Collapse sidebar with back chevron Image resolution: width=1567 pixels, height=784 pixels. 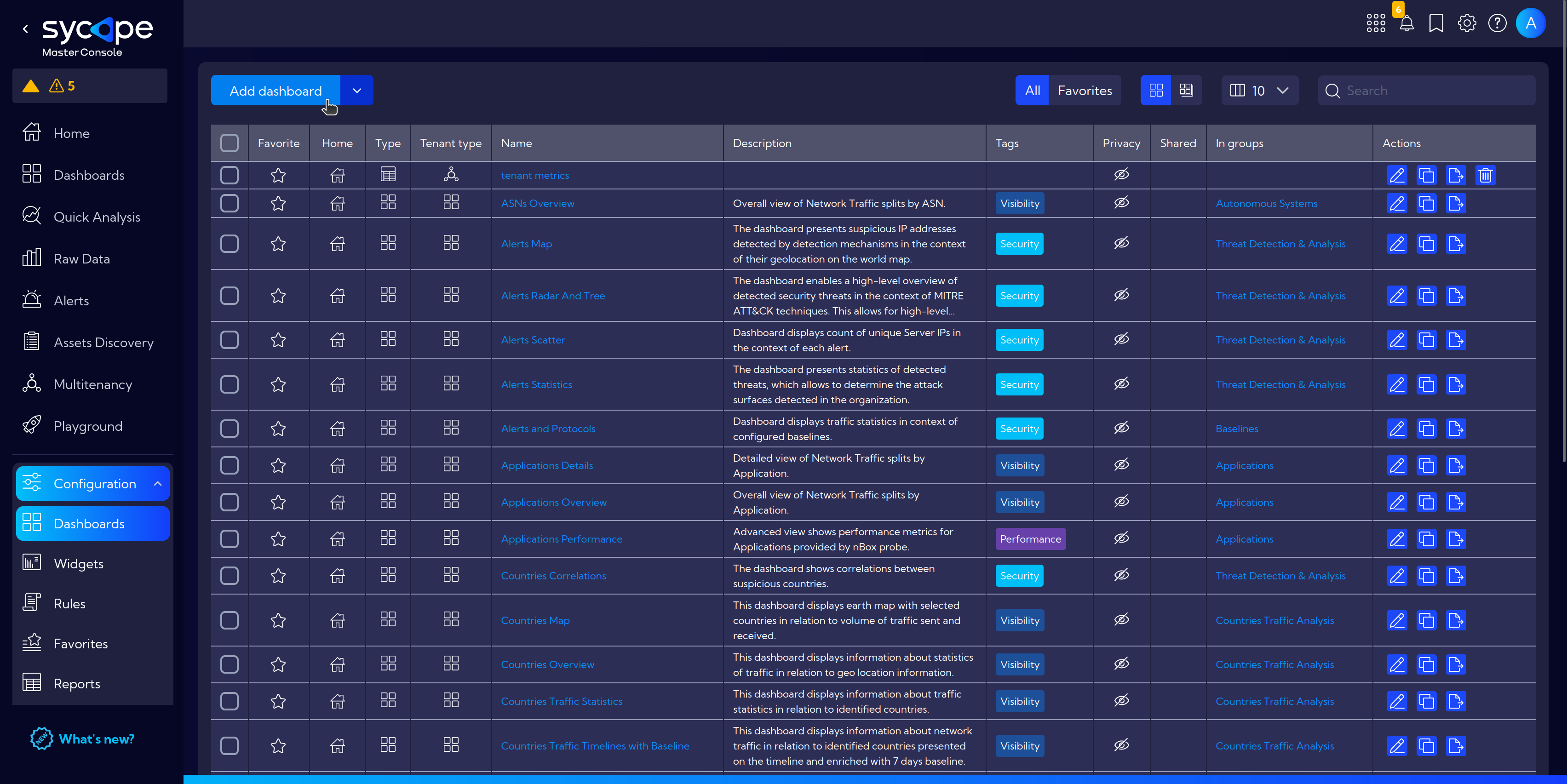coord(26,28)
